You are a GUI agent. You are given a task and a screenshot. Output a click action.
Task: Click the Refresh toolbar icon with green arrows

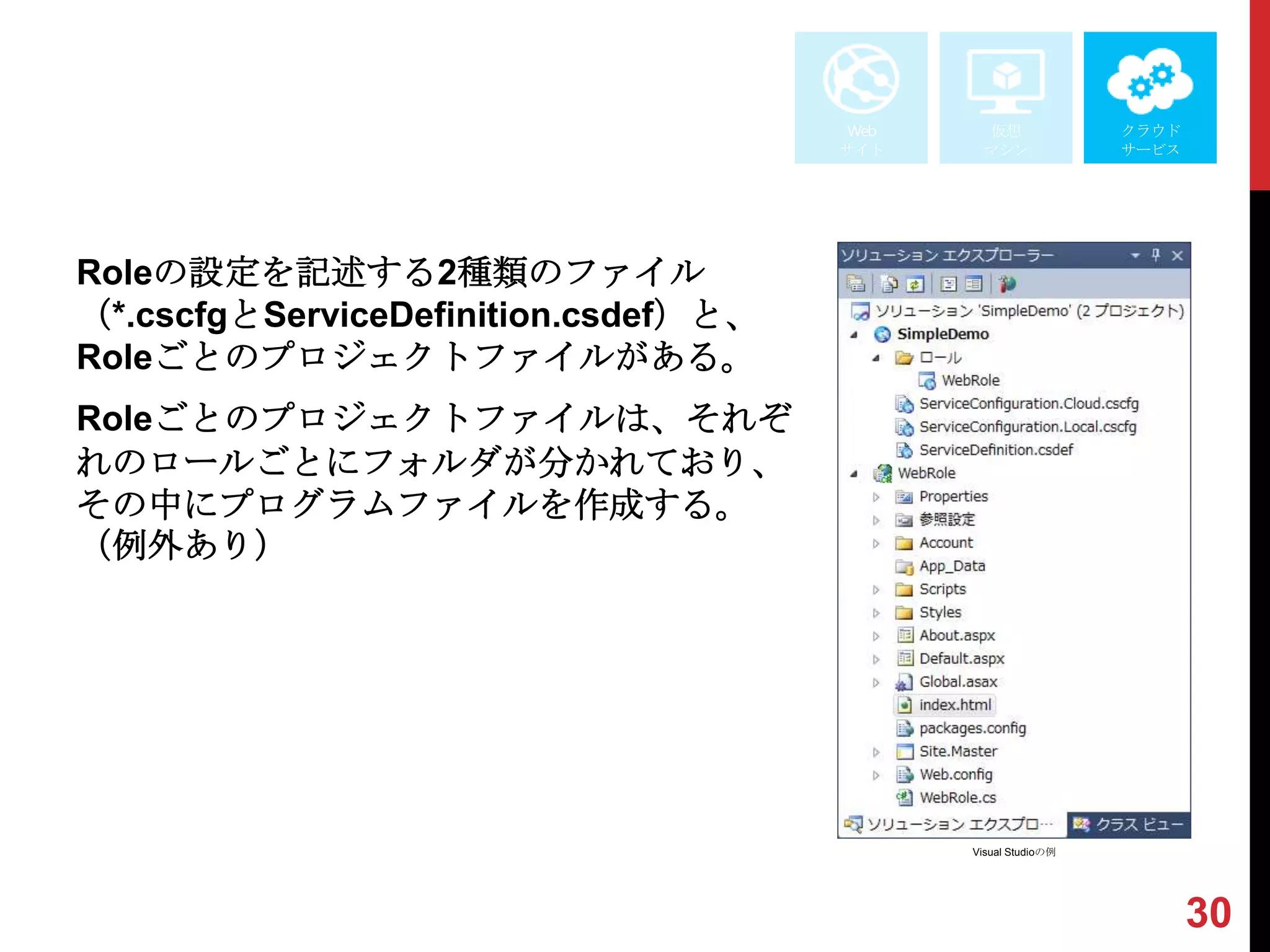pos(915,284)
